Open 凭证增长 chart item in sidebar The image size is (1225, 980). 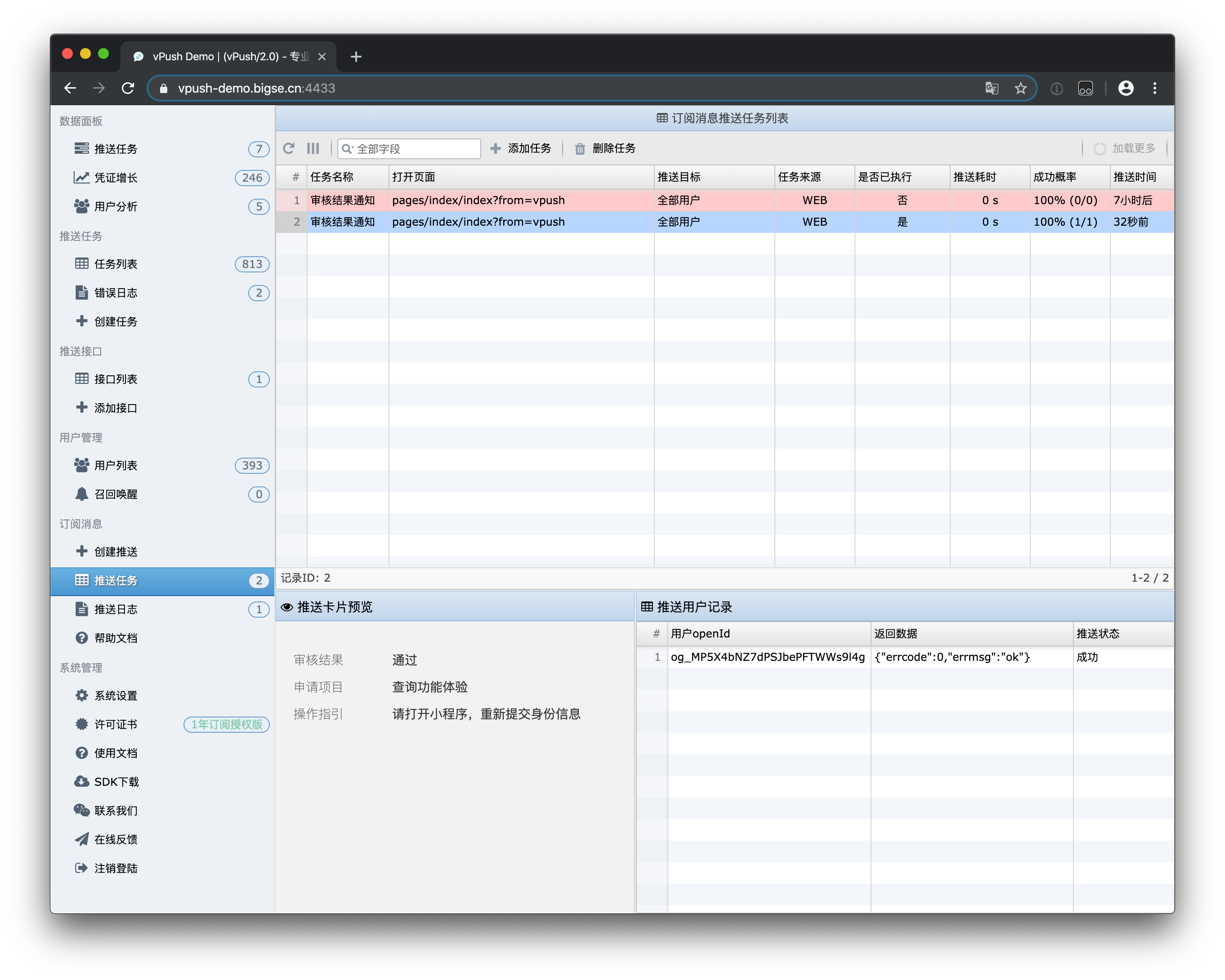coord(162,178)
